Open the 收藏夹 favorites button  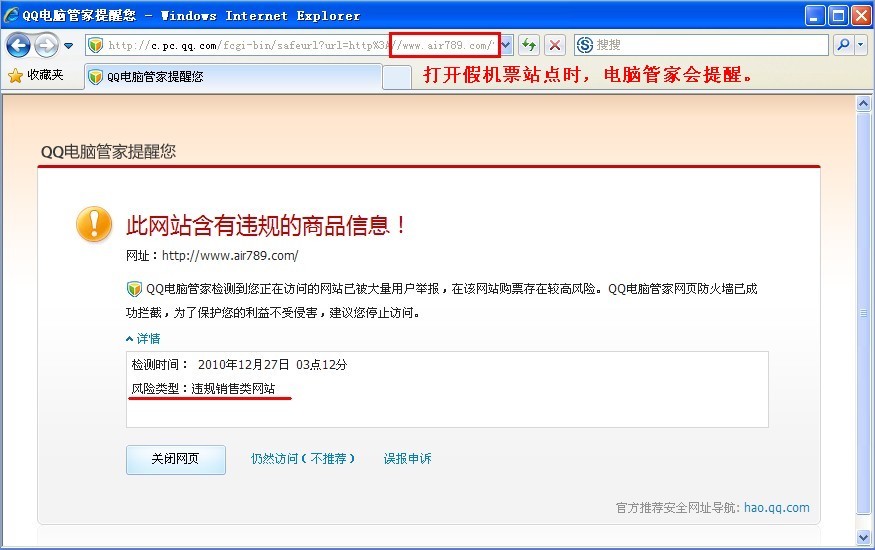pos(36,75)
